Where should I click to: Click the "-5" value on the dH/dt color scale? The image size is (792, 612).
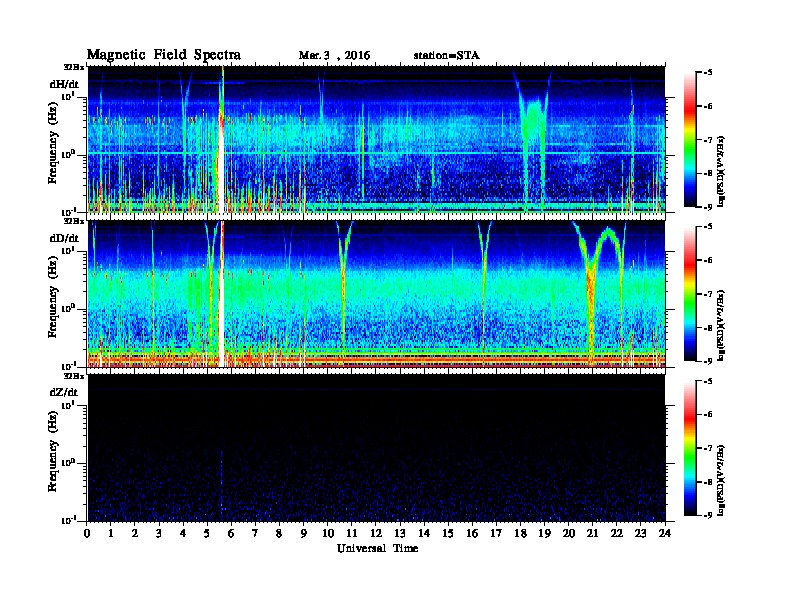pos(708,72)
